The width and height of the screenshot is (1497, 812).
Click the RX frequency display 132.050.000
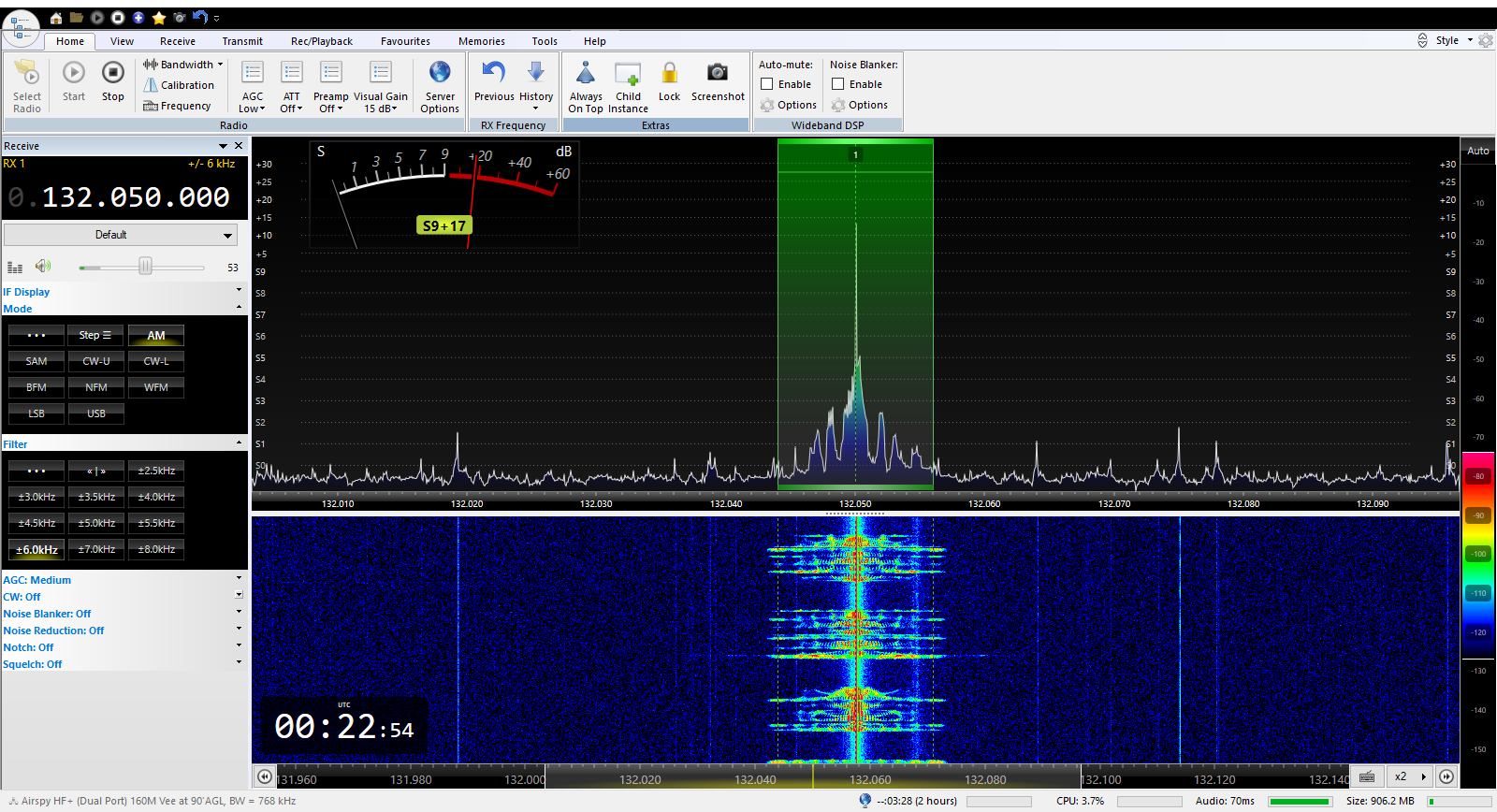click(135, 197)
